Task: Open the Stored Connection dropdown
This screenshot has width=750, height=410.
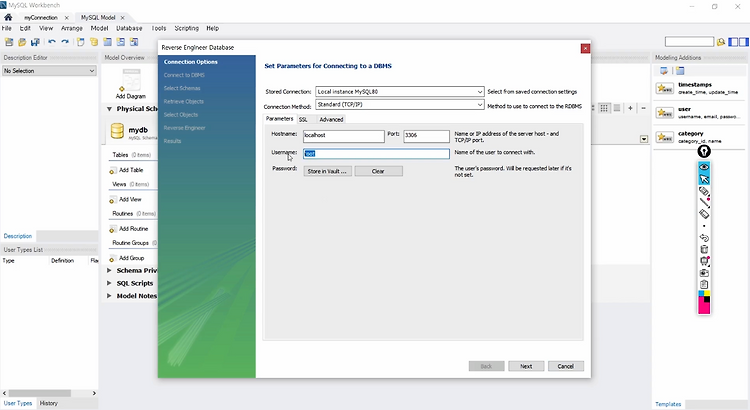Action: click(400, 91)
